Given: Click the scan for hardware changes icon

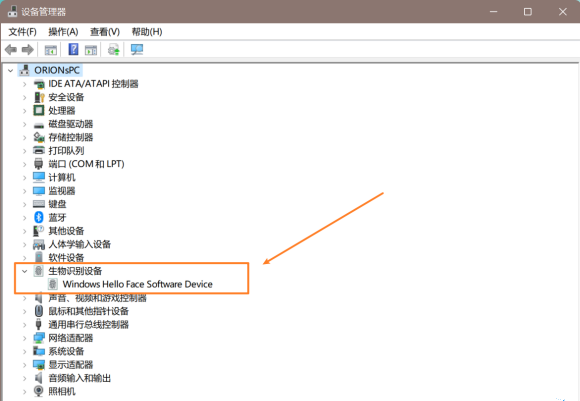Looking at the screenshot, I should 137,49.
